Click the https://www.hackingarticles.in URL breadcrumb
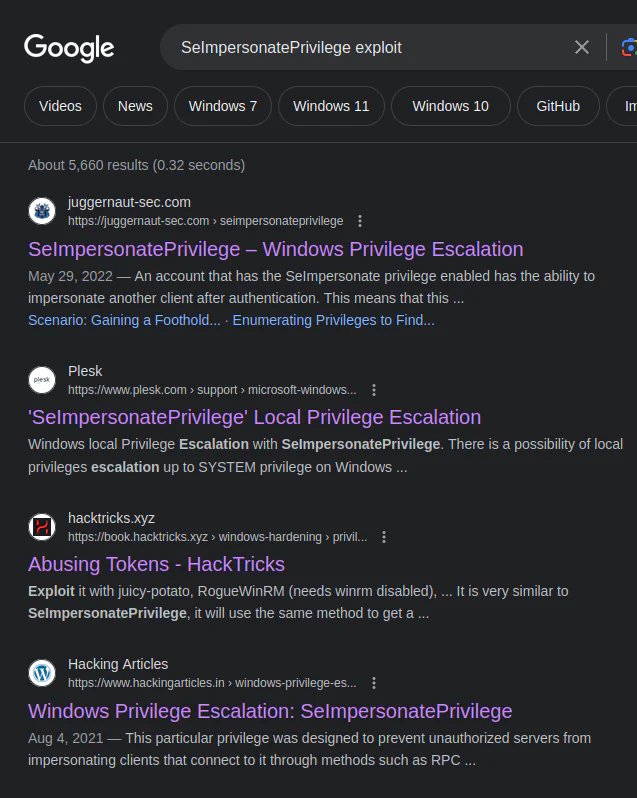The height and width of the screenshot is (798, 637). point(212,683)
